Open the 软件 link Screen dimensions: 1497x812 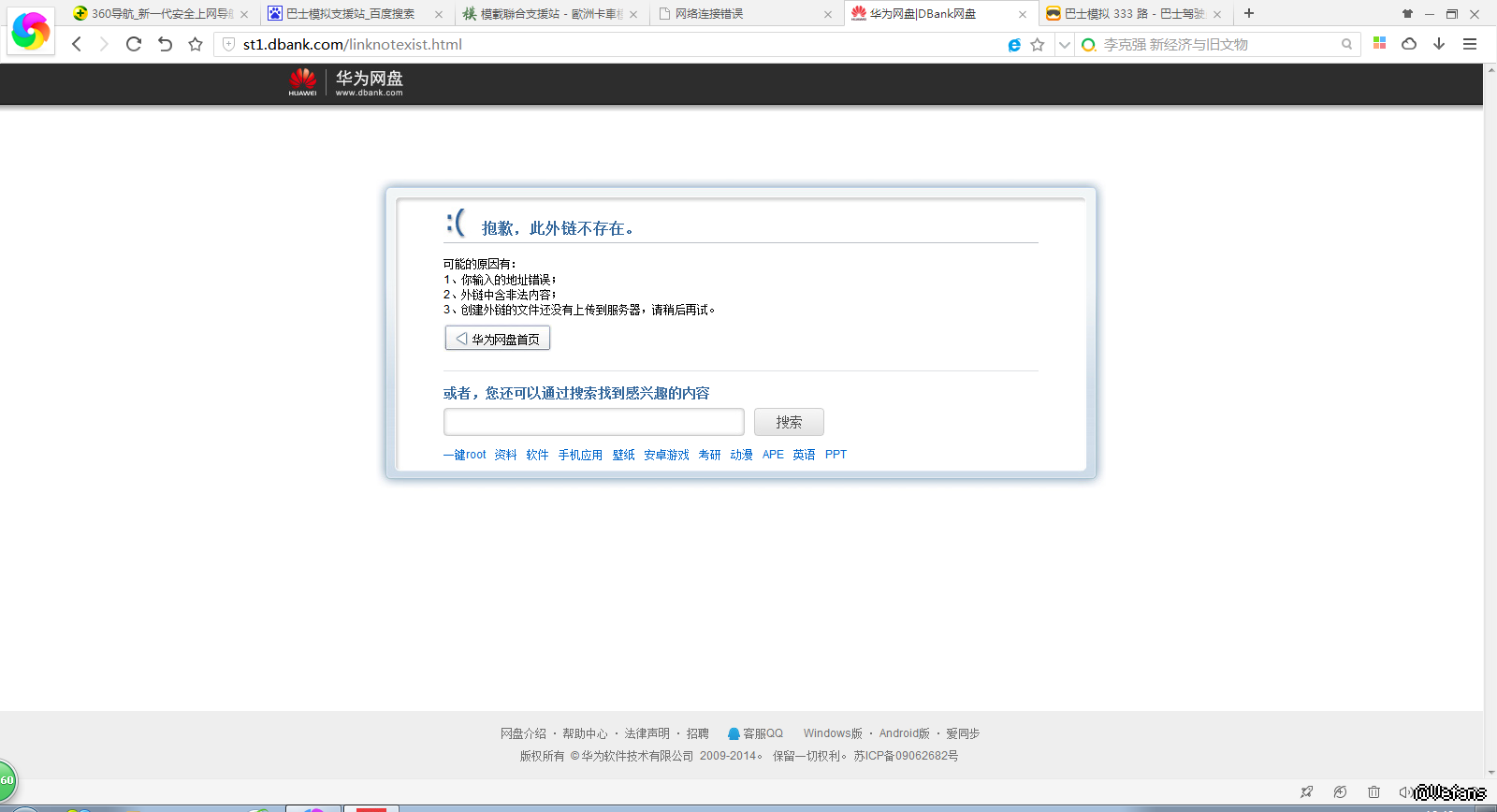[x=537, y=455]
